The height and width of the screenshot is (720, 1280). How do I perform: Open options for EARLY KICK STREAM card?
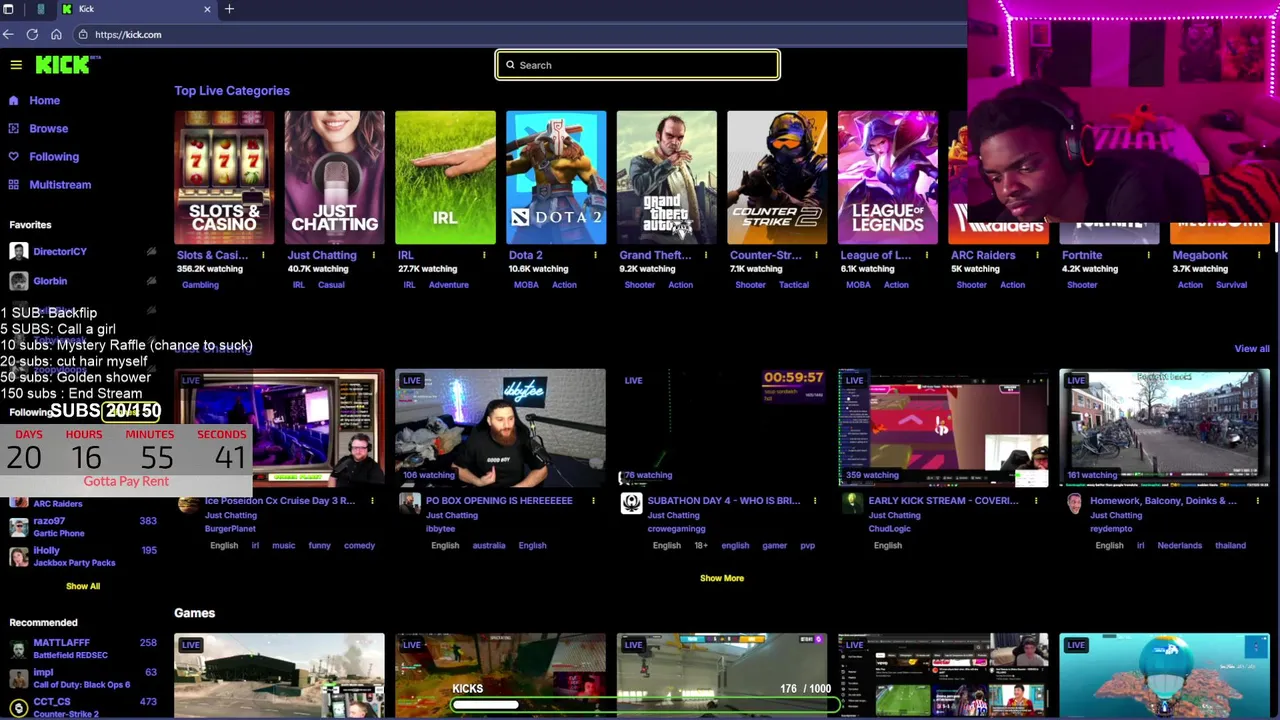point(1036,501)
